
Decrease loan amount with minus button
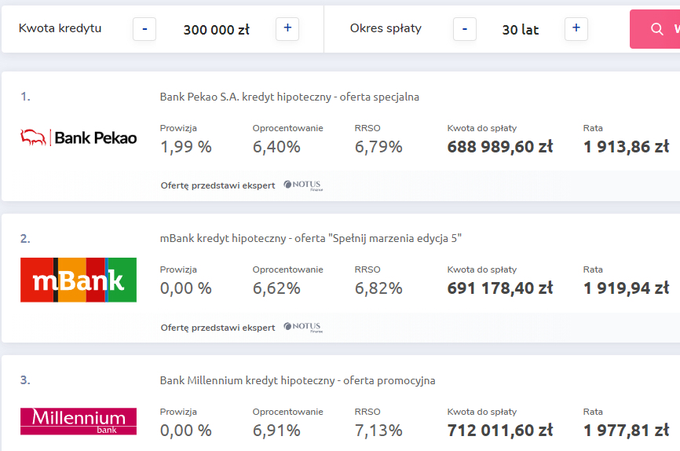click(144, 29)
